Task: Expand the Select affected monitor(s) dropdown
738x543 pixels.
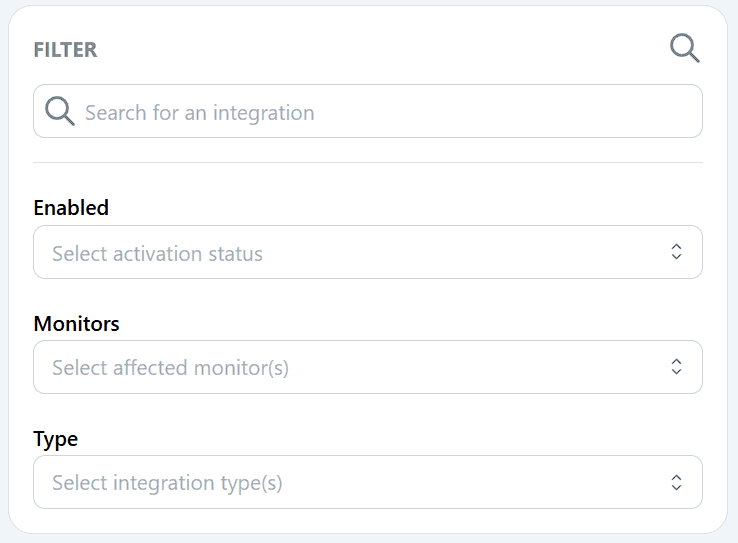Action: click(x=368, y=367)
